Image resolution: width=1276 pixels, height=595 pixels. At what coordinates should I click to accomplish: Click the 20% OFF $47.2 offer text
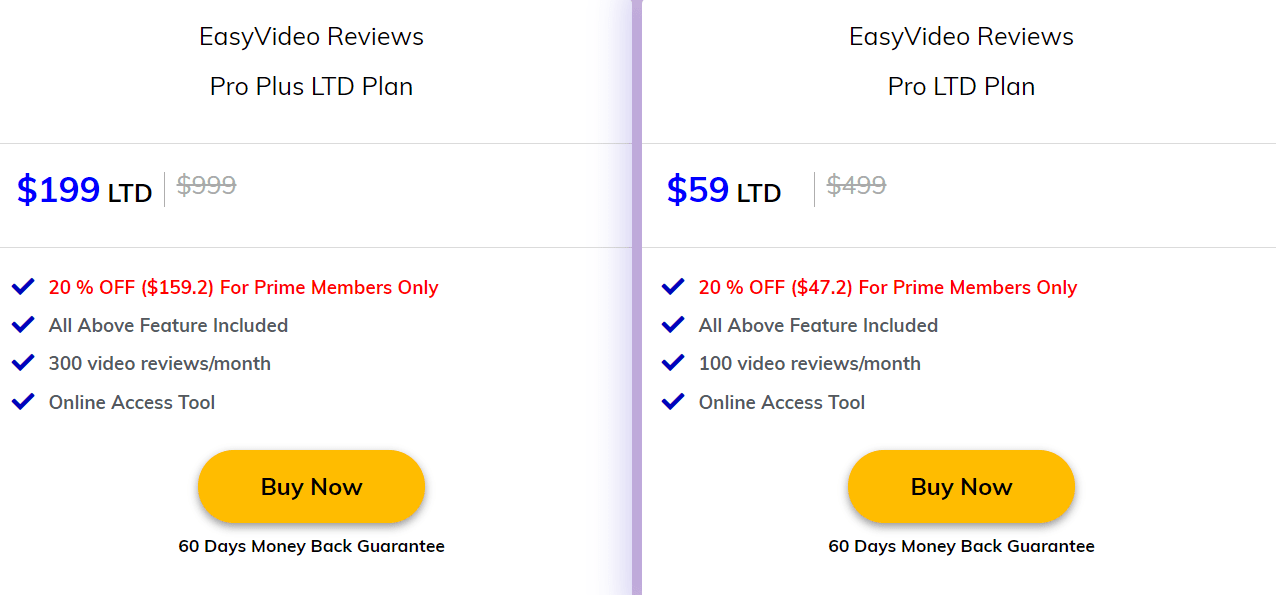pos(887,287)
